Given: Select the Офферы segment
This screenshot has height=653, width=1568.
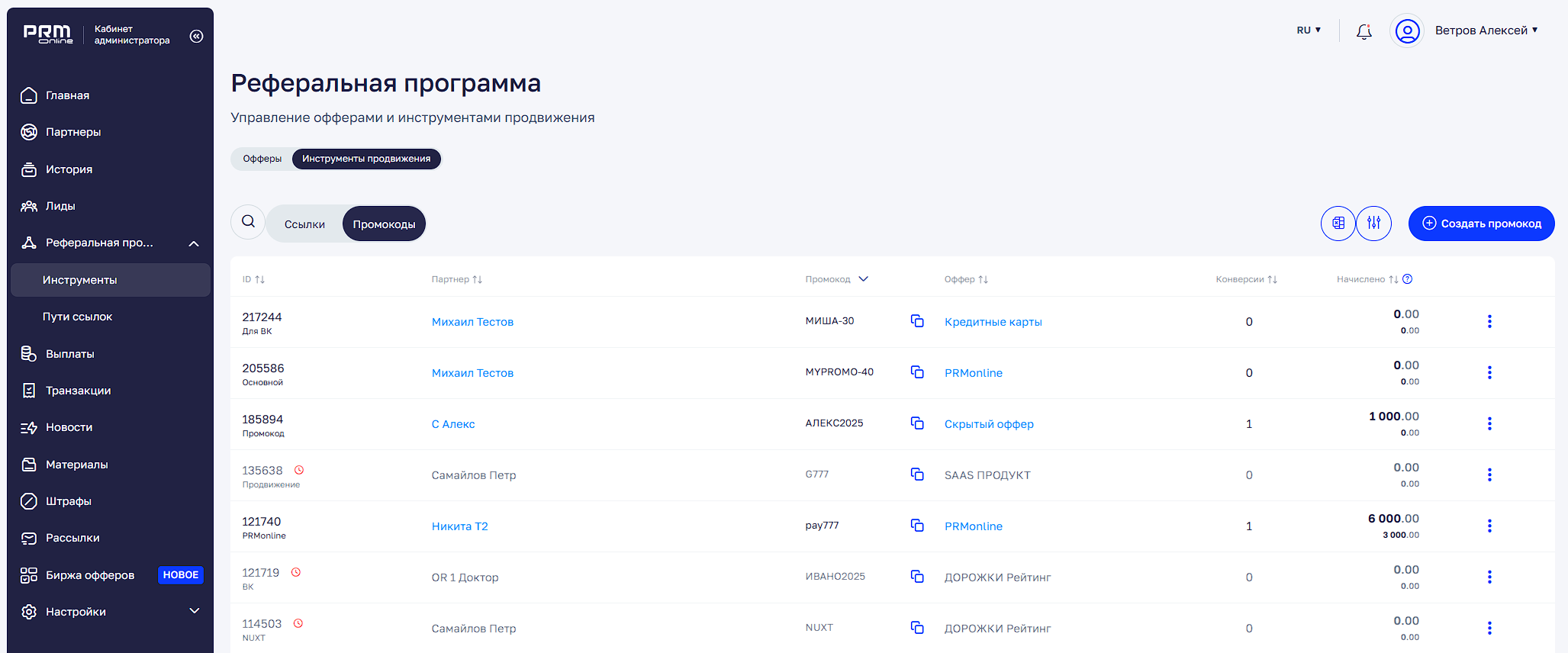Looking at the screenshot, I should click(x=262, y=159).
